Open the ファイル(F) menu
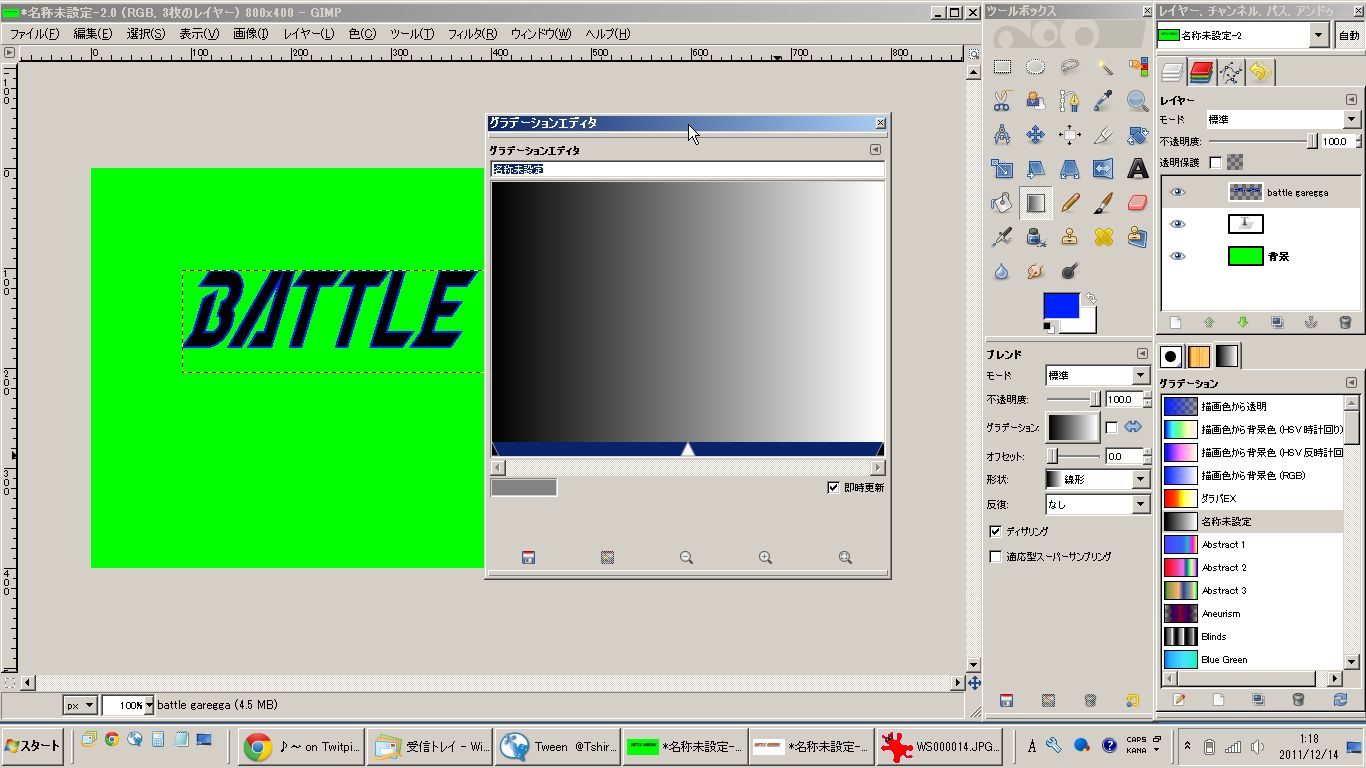Screen dimensions: 1366x768 click(x=34, y=33)
